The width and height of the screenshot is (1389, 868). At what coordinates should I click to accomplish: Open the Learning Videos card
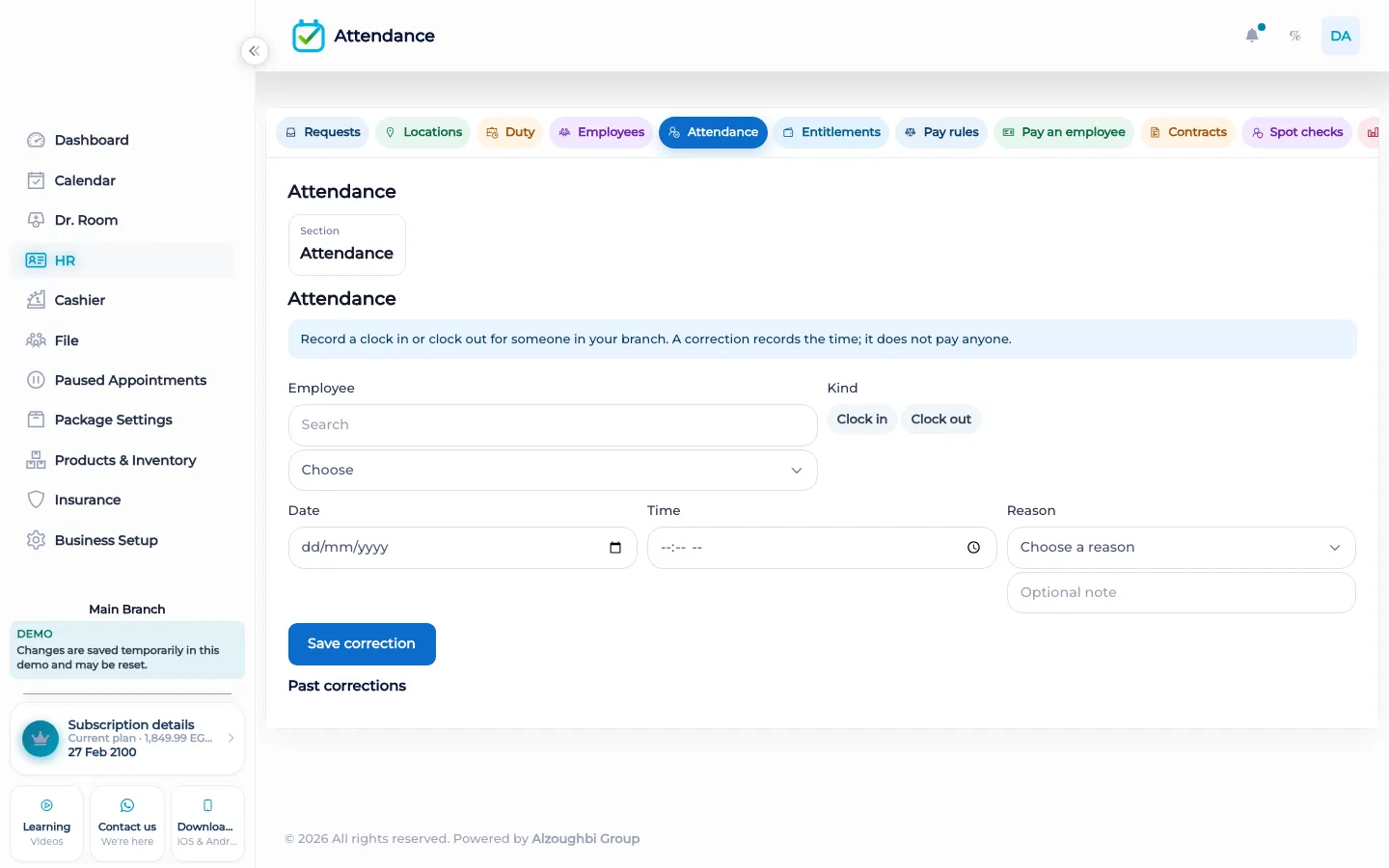[46, 824]
